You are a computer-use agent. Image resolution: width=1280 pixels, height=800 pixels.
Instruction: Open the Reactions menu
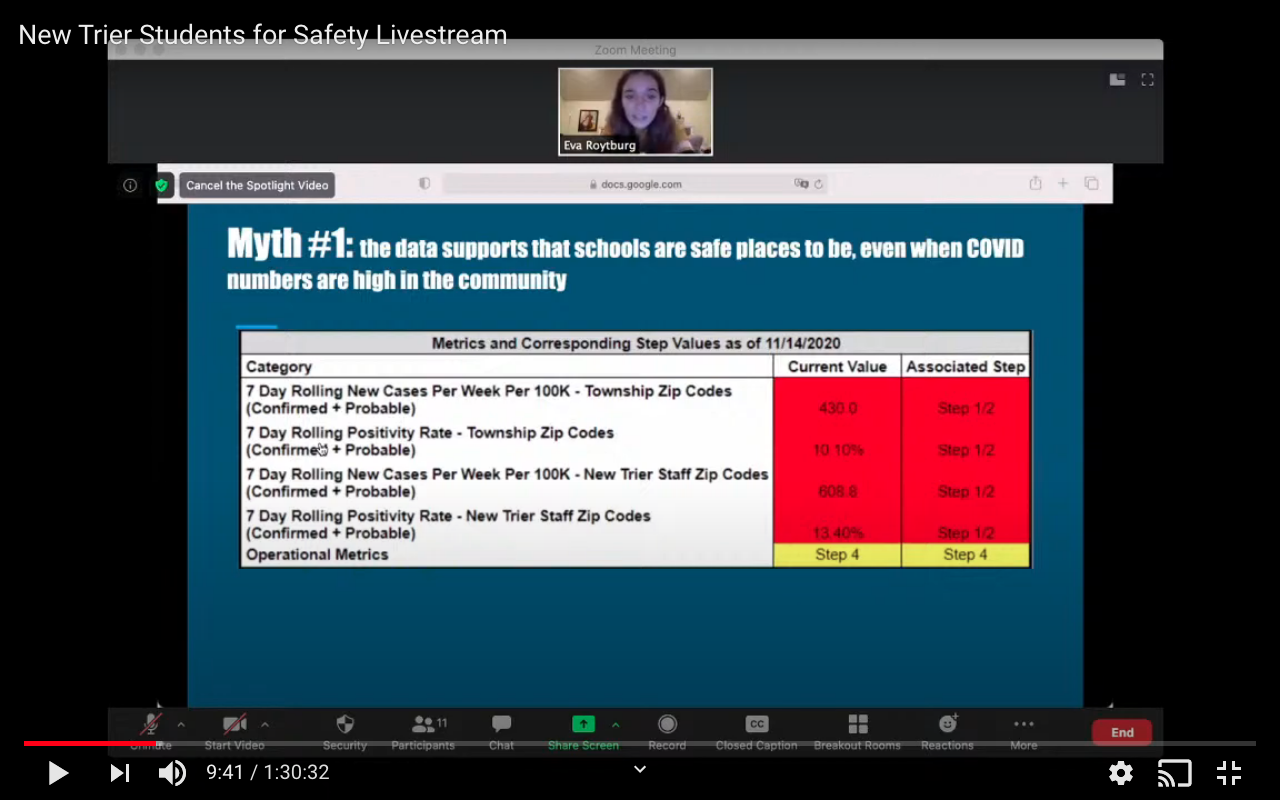pos(947,729)
